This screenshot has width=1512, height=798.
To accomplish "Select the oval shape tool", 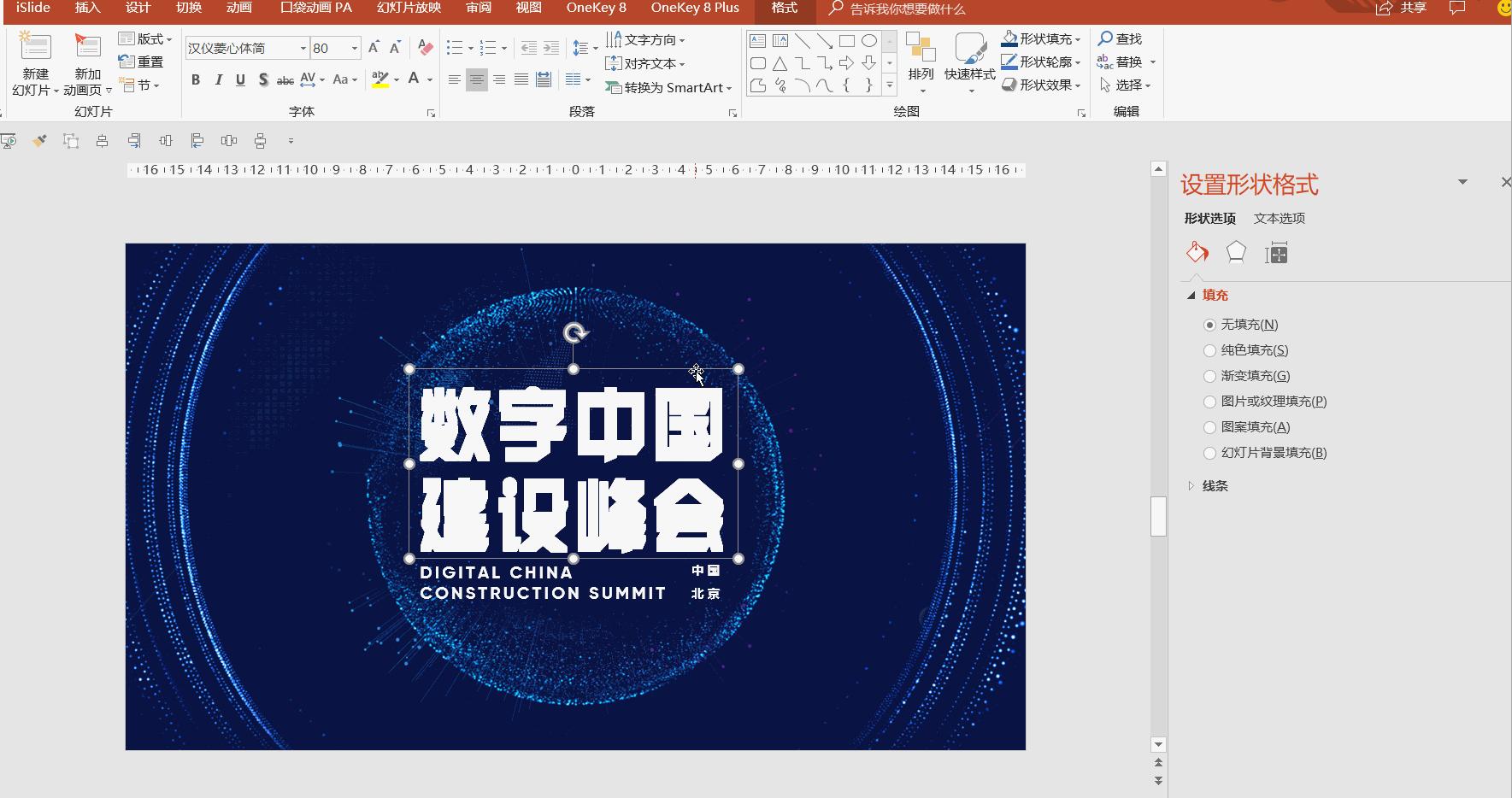I will coord(870,39).
